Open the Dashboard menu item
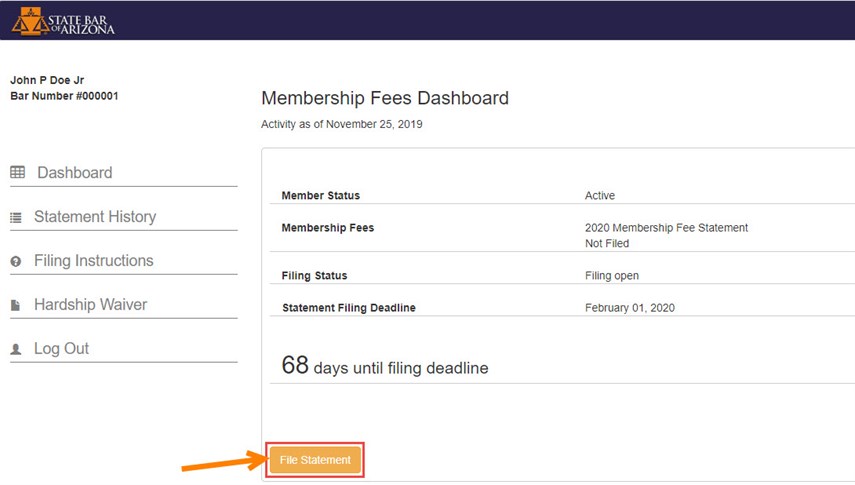The image size is (855, 485). [x=75, y=173]
